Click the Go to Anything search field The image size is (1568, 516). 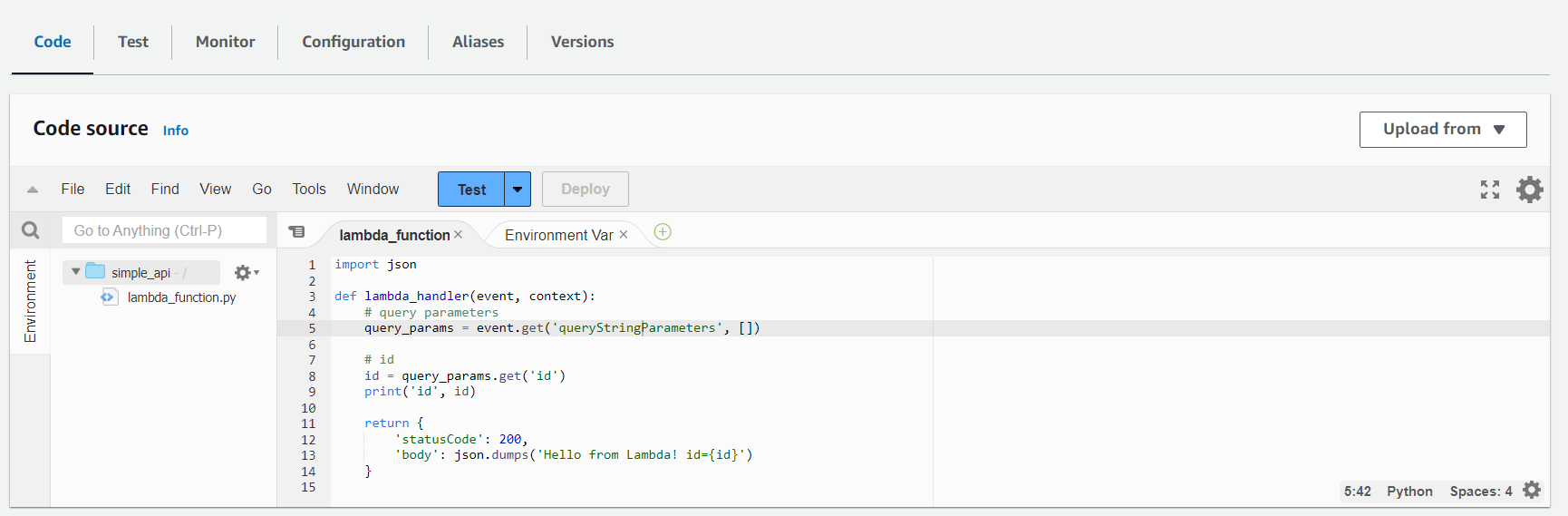pos(164,230)
